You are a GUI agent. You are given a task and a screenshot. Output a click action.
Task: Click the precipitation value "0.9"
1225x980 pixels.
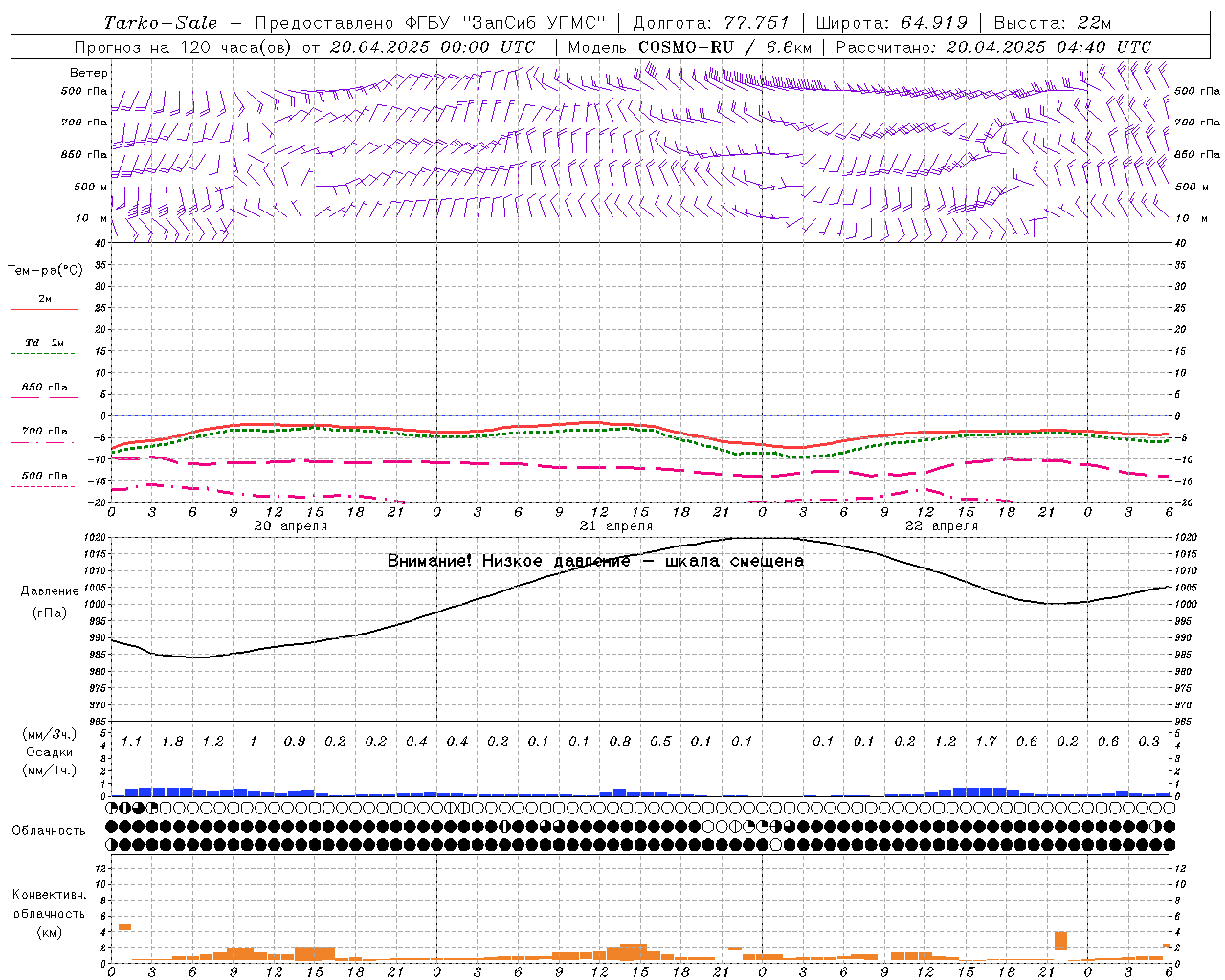[294, 742]
